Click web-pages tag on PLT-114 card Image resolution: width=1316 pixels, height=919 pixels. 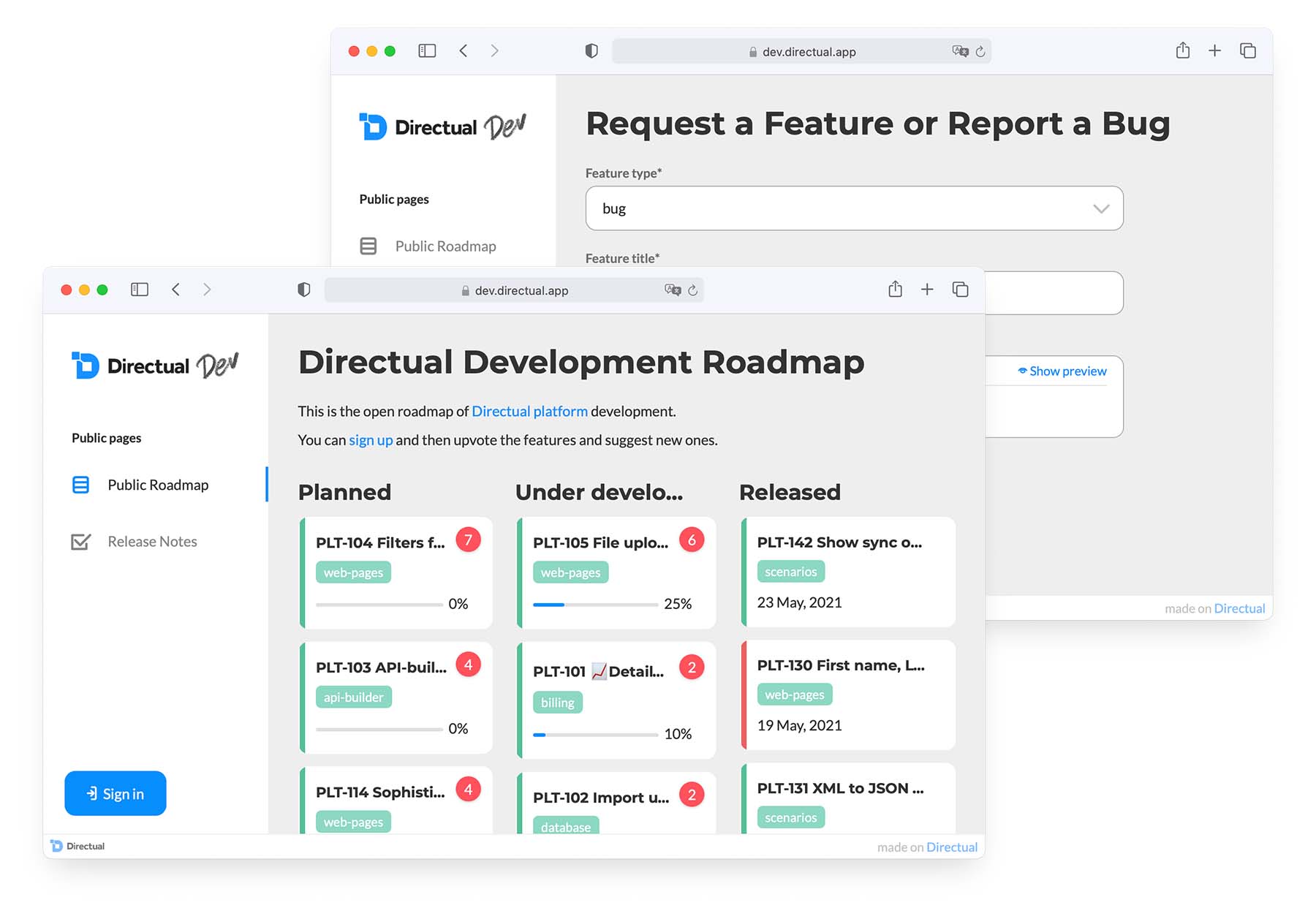354,822
